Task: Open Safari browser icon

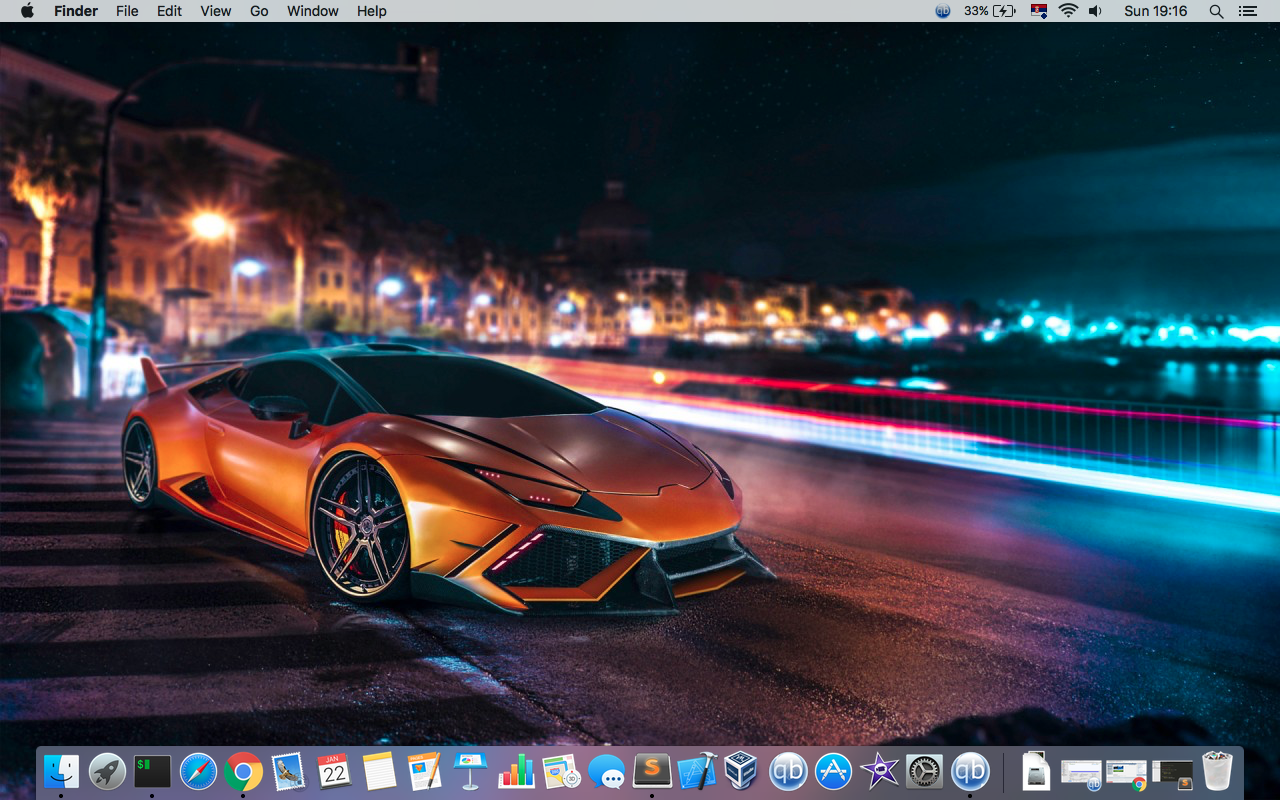Action: [x=198, y=771]
